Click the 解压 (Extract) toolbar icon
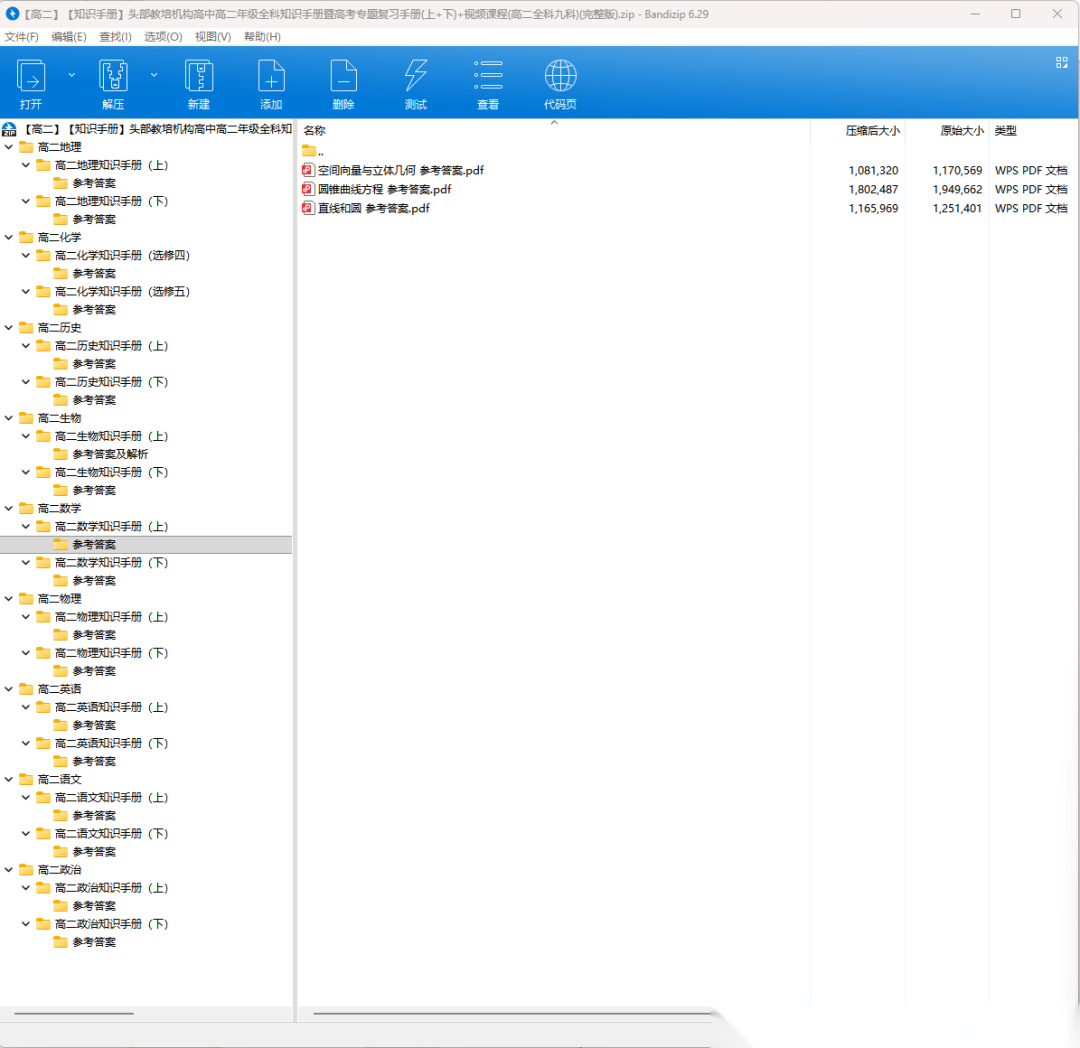The height and width of the screenshot is (1048, 1080). pos(113,77)
